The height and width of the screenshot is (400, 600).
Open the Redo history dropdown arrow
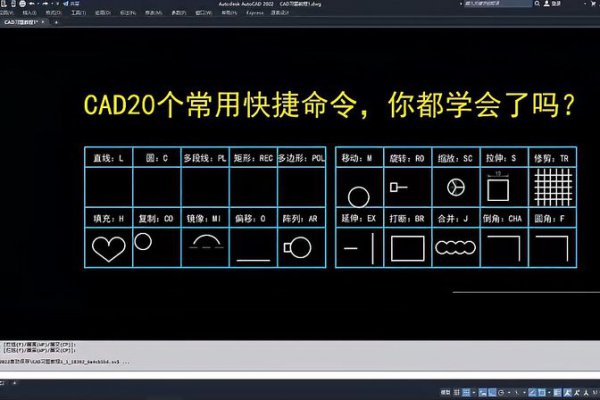[52, 4]
